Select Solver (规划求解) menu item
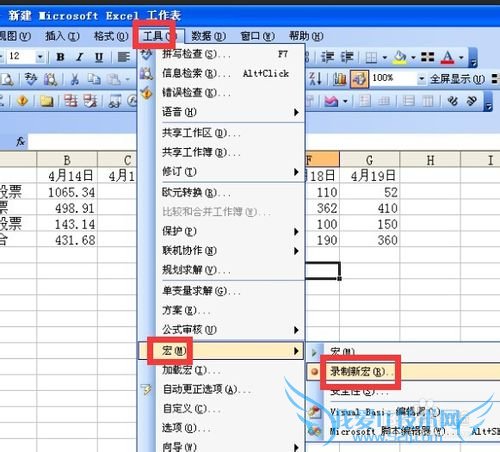500x452 pixels. click(222, 270)
